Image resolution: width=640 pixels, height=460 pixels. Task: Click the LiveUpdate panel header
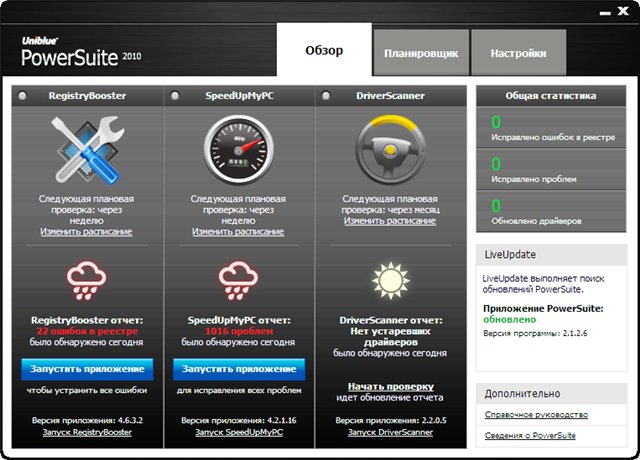pos(551,255)
